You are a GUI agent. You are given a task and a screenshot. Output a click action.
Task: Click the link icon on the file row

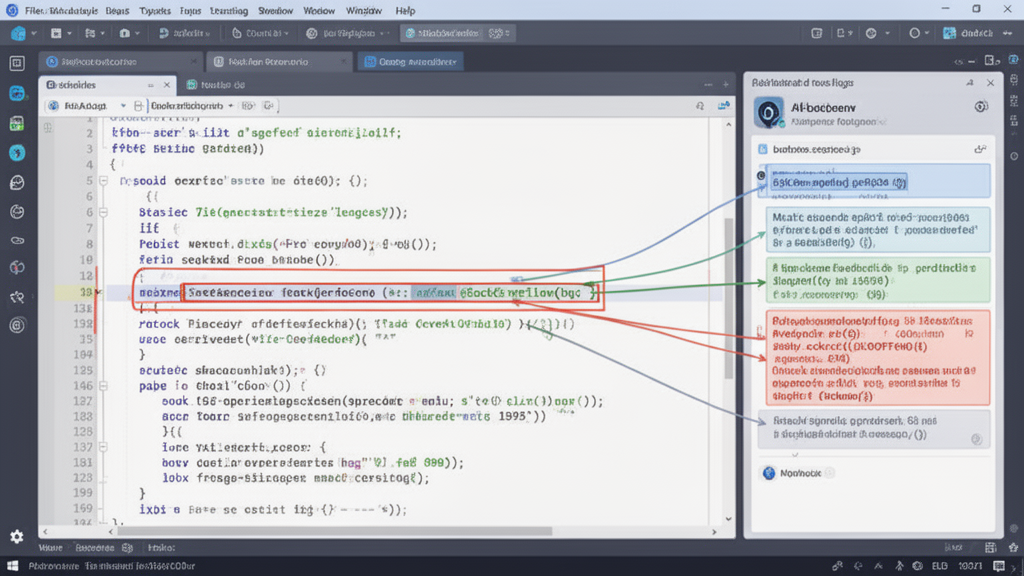(980, 150)
